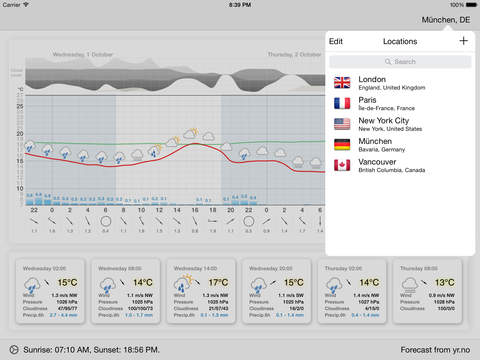Screen dimensions: 480x360
Task: Open the 17°C Wednesday 14:00 forecast card
Action: pos(201,292)
